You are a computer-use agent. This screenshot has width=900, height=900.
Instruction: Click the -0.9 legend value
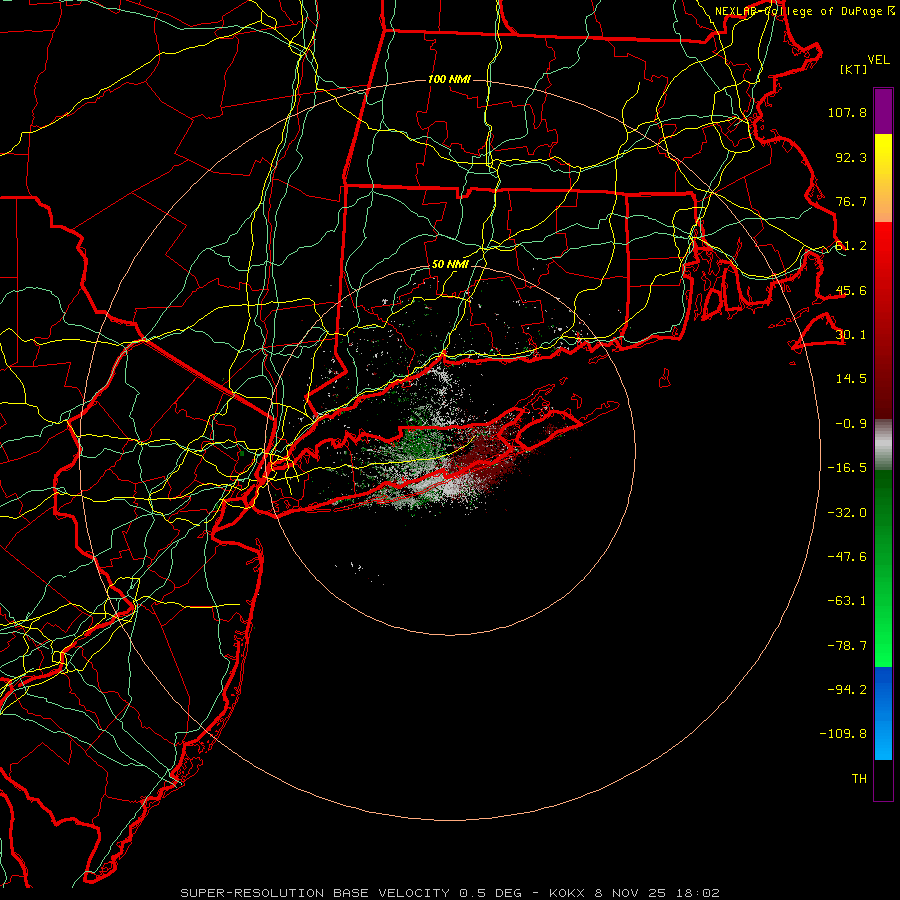coord(851,424)
